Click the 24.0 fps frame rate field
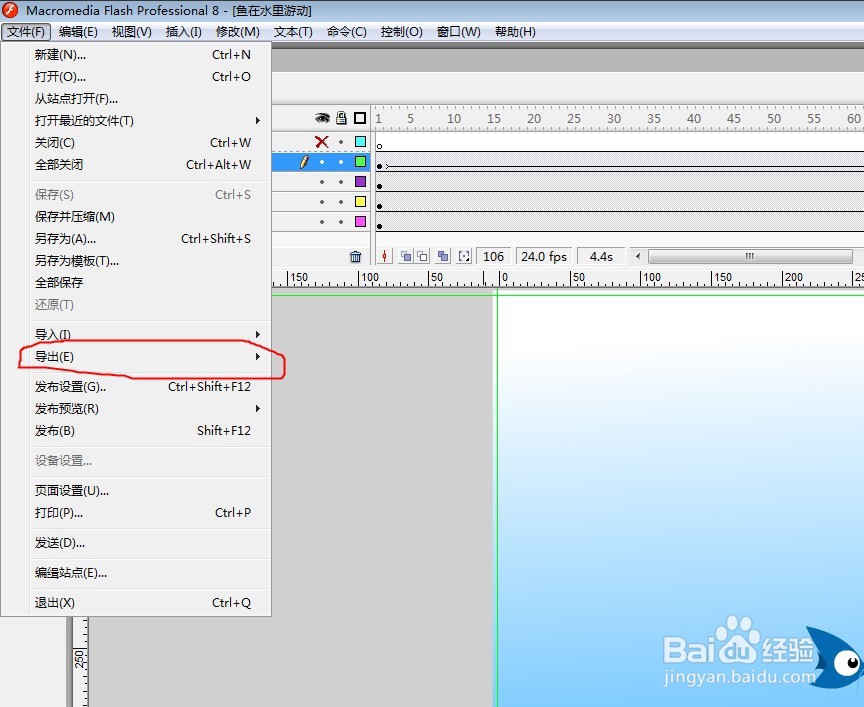 pos(544,256)
